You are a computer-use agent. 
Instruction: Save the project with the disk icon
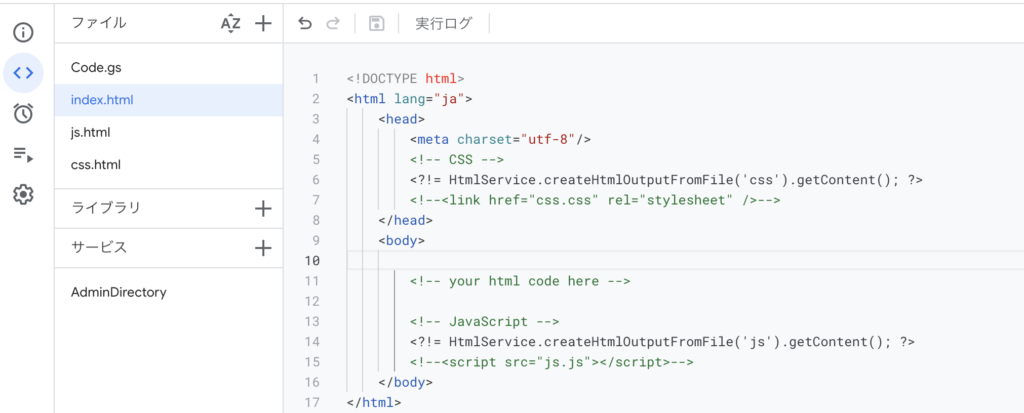(376, 24)
